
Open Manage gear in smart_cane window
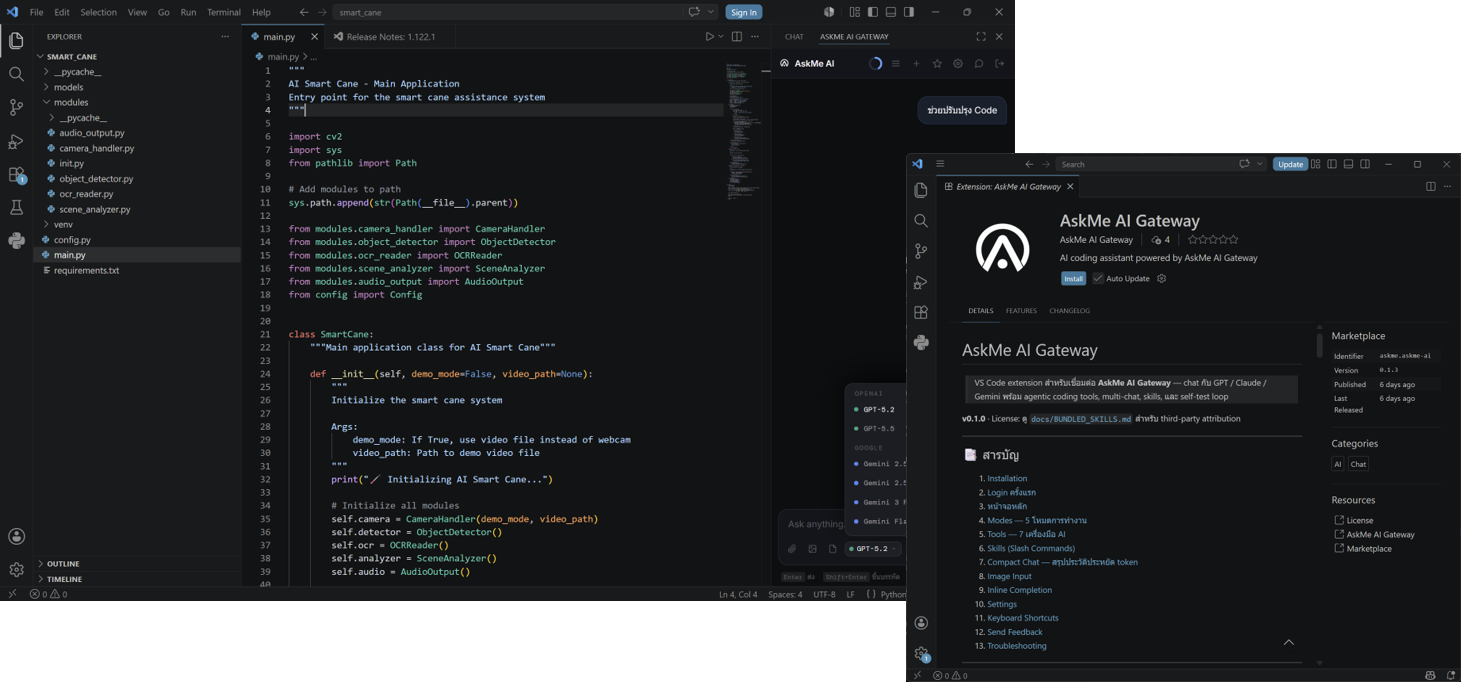(16, 569)
